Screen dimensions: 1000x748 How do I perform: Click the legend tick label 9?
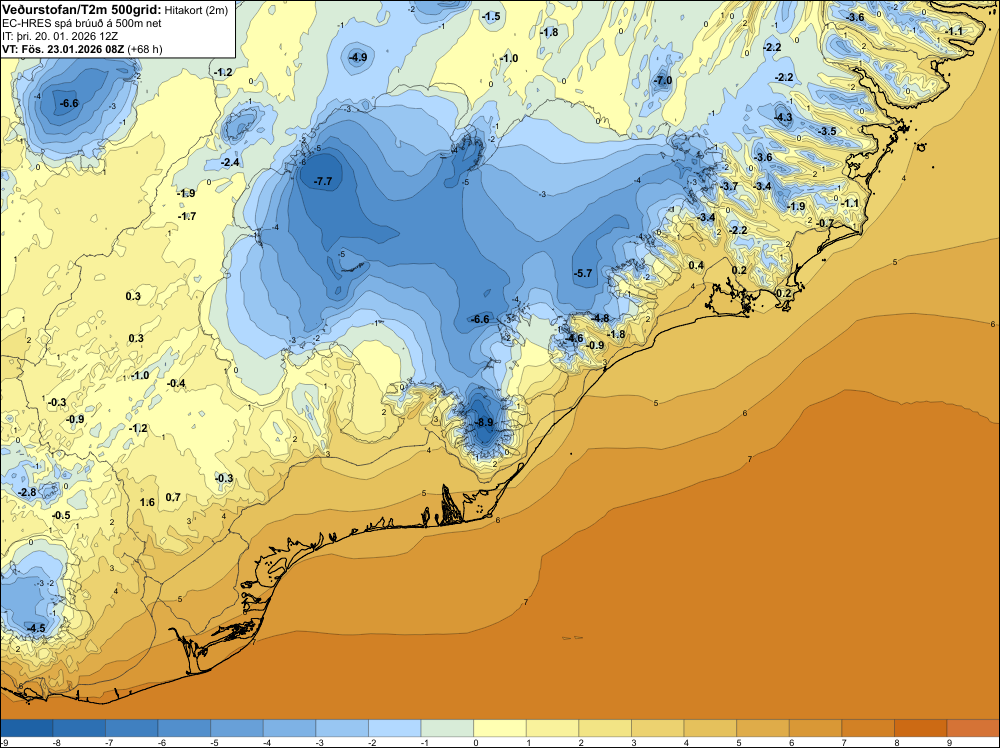[x=949, y=742]
